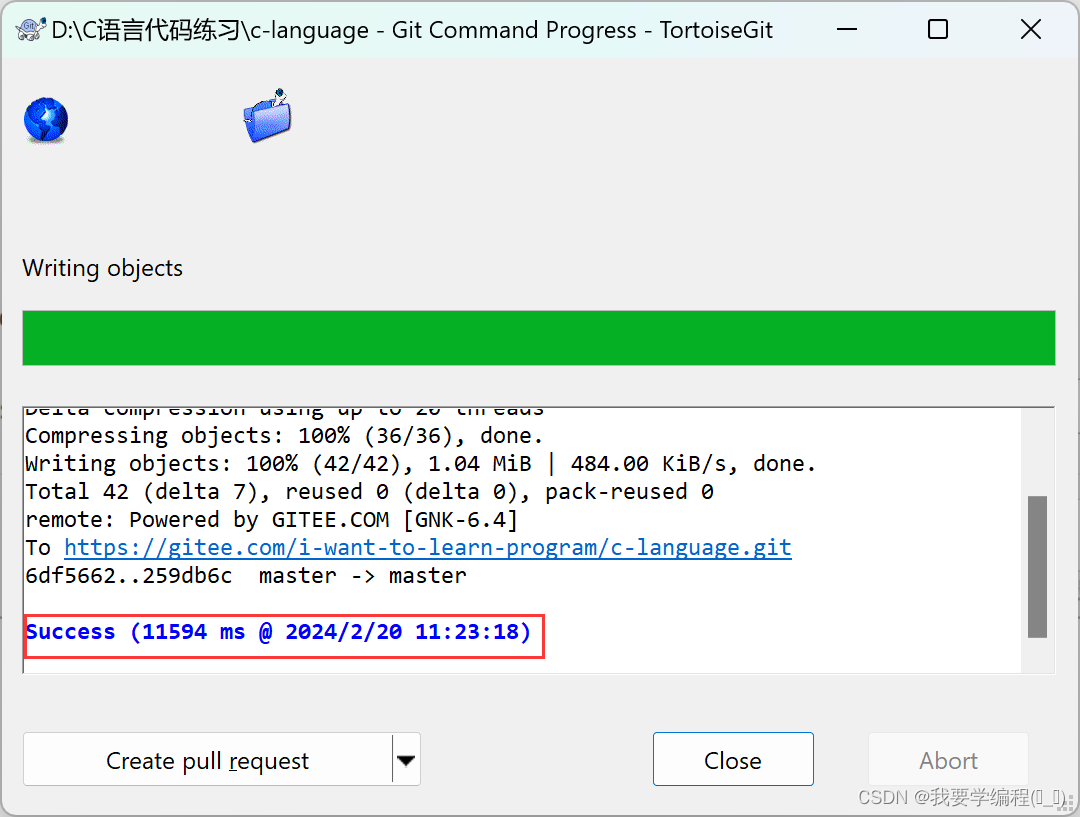Open the gitee.com c-language.git link
1080x817 pixels.
(428, 548)
